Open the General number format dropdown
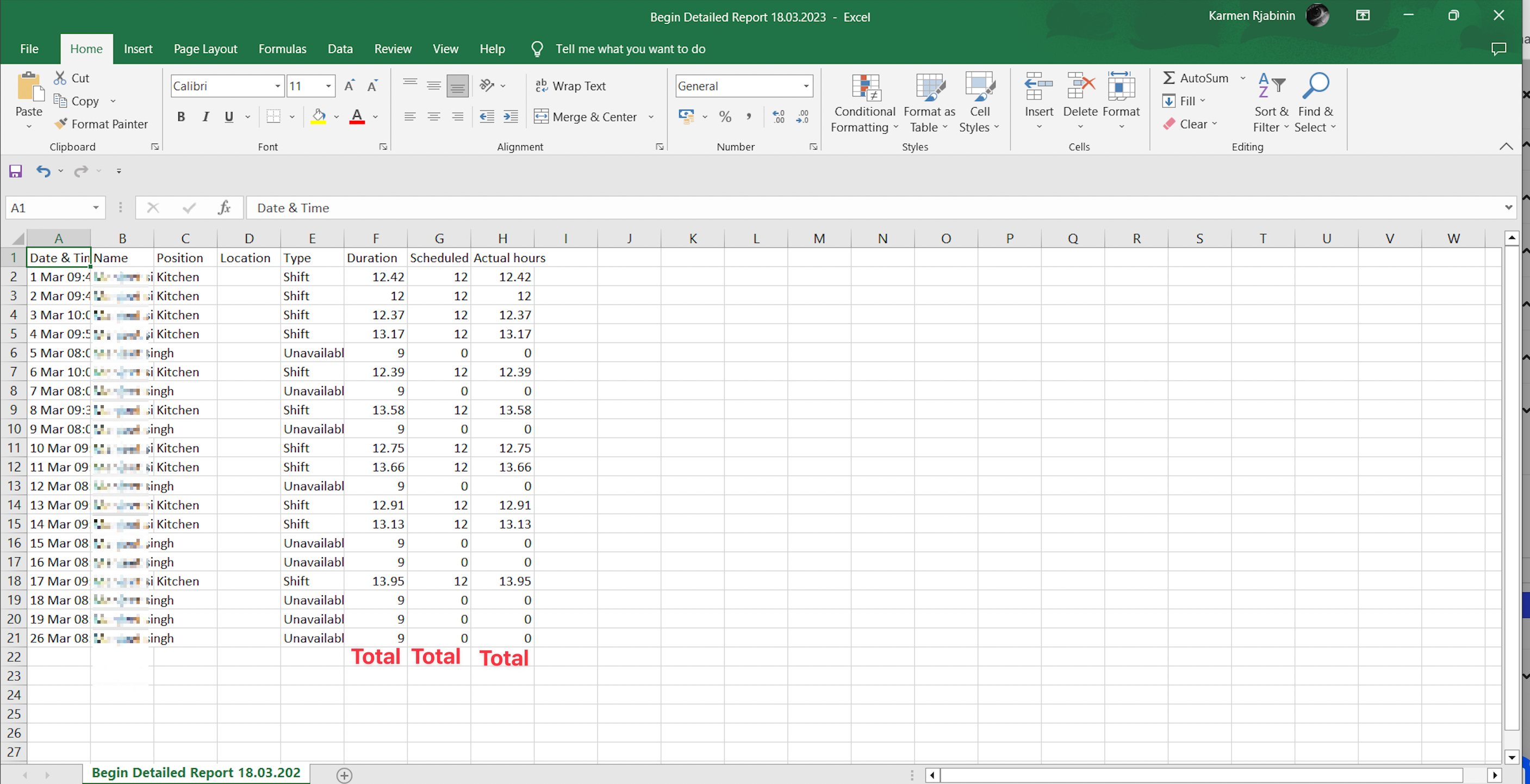The image size is (1530, 784). tap(806, 86)
